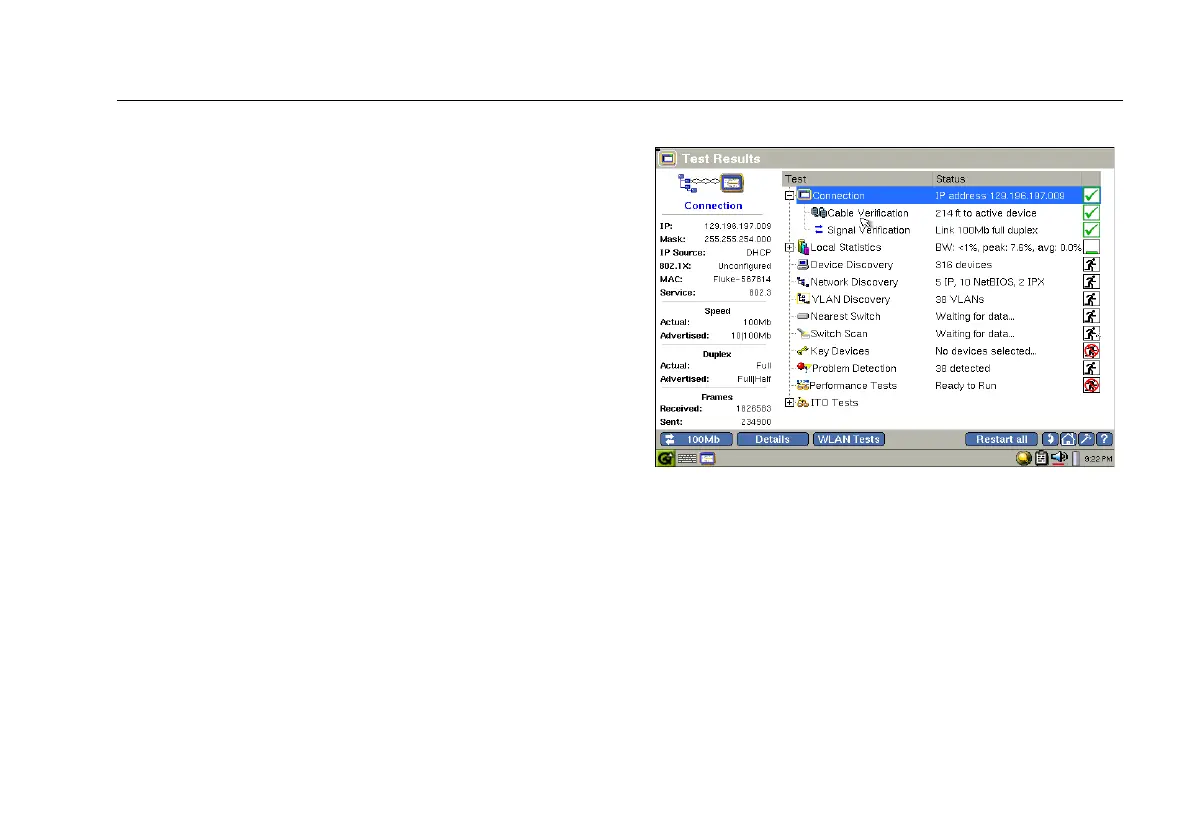
Task: Click the '5 IP, 10 NetBIOS, 2 IPX' status
Action: [989, 282]
